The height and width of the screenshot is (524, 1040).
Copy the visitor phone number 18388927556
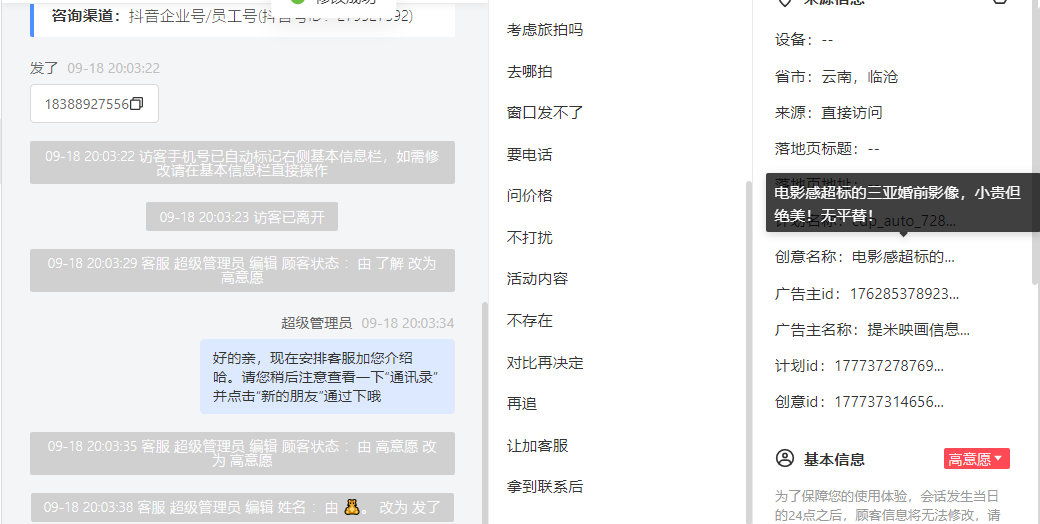tap(137, 103)
